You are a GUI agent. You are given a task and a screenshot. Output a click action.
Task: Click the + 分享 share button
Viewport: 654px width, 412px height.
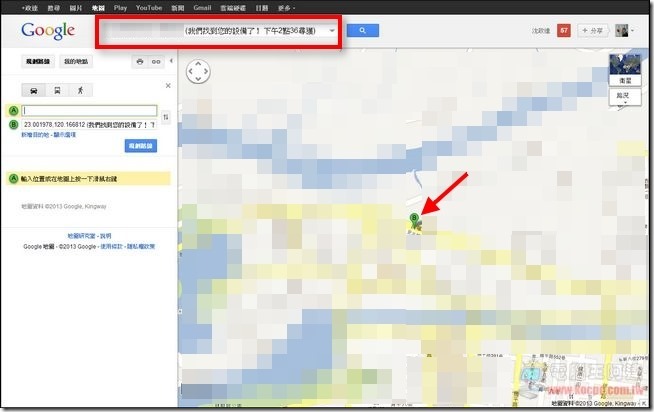point(592,30)
